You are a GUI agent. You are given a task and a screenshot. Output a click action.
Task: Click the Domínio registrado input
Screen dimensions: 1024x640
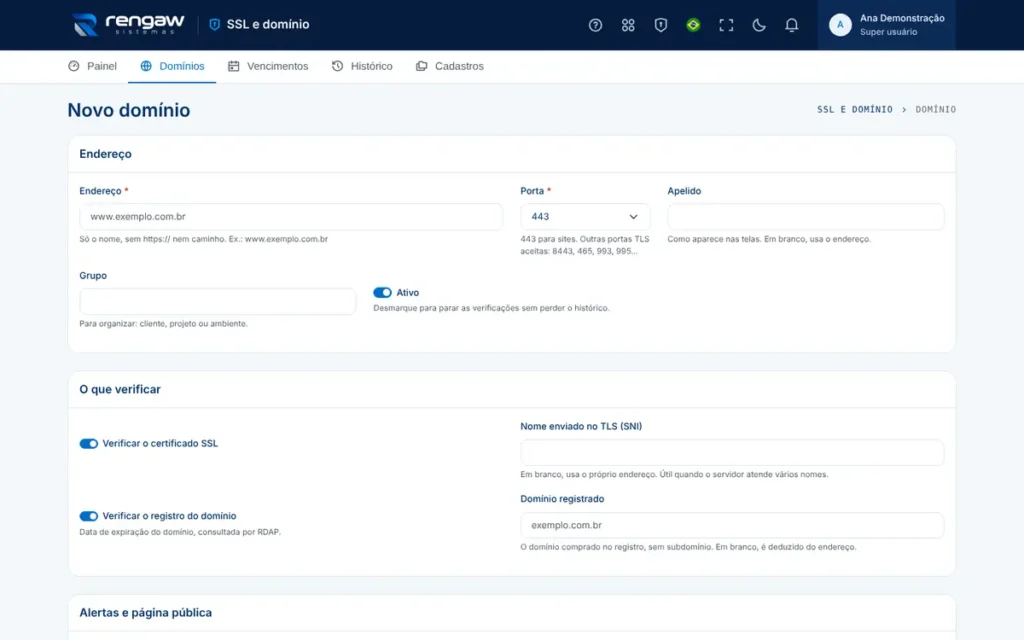(x=731, y=525)
